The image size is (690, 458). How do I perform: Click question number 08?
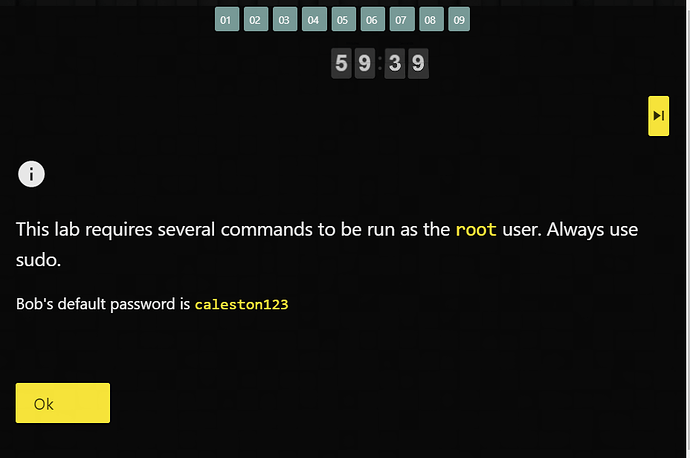(x=430, y=20)
